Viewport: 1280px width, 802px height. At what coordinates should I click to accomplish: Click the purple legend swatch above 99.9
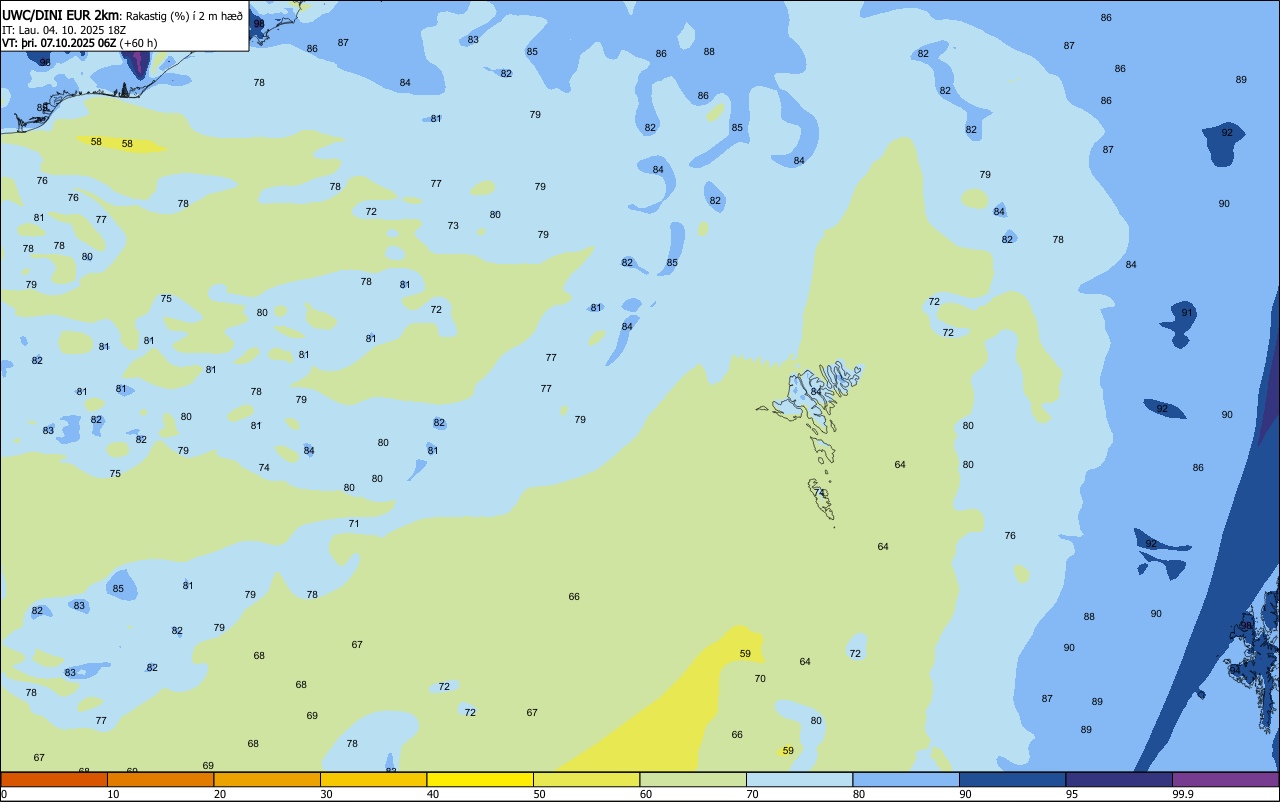click(x=1226, y=779)
